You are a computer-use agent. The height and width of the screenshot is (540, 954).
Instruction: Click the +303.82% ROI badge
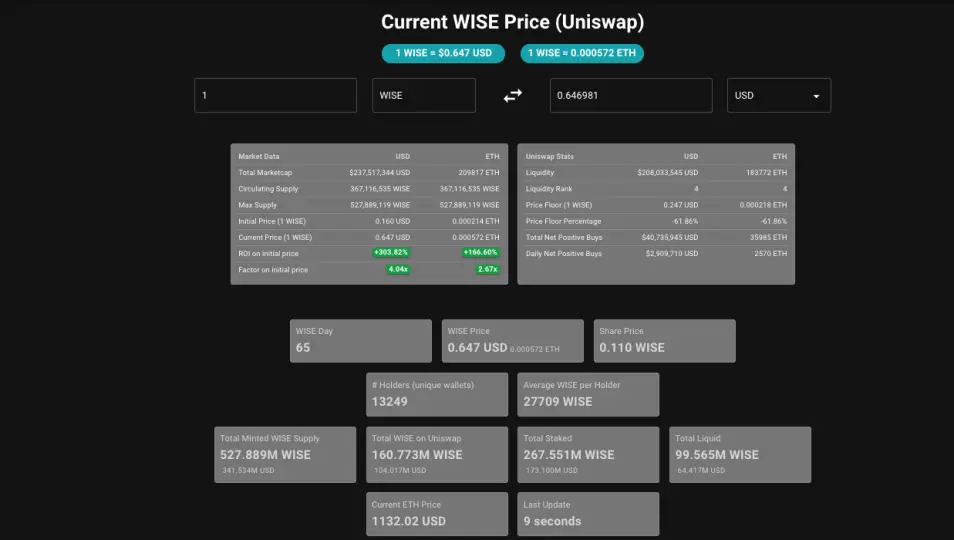coord(391,252)
